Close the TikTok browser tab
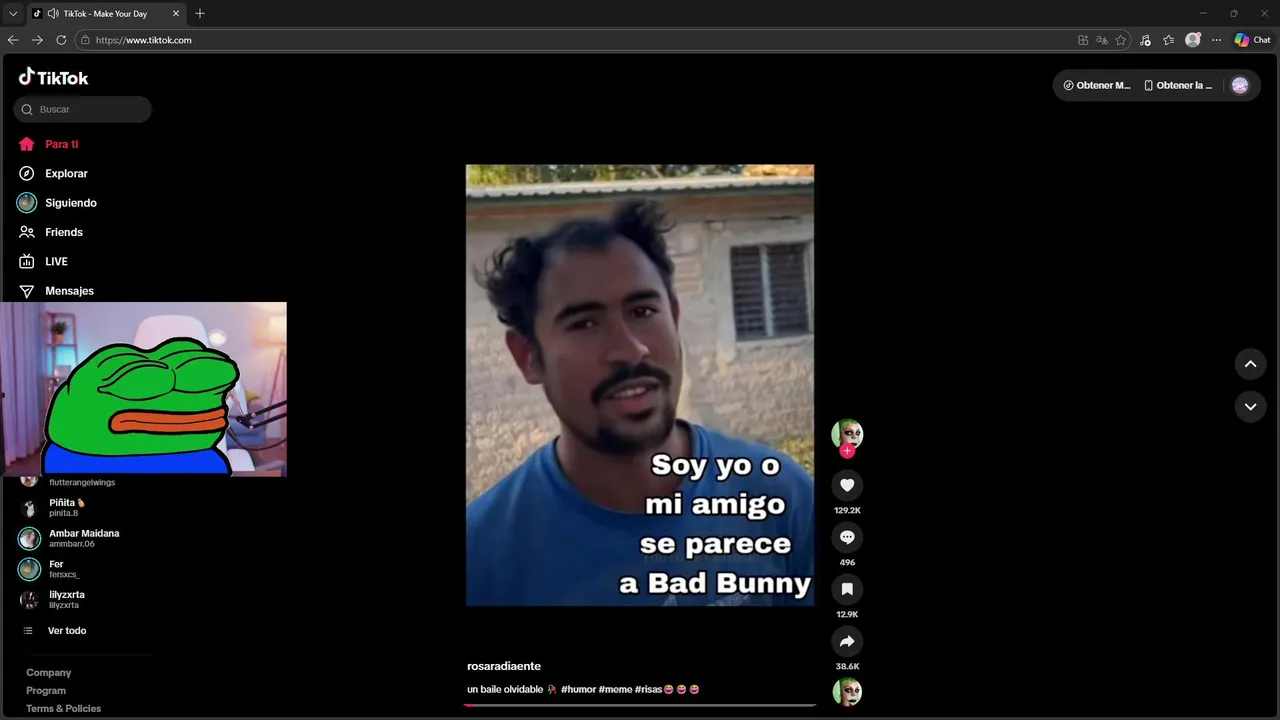 pyautogui.click(x=176, y=14)
